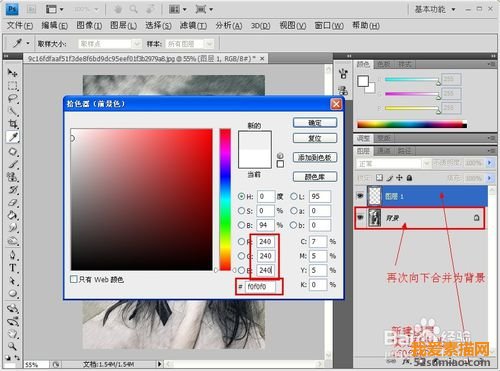Select the Paint Bucket tool
The image size is (500, 371).
point(13,215)
